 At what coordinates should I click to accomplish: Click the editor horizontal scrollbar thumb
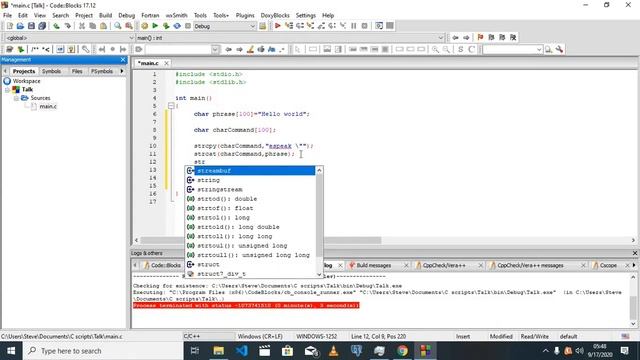pos(261,240)
